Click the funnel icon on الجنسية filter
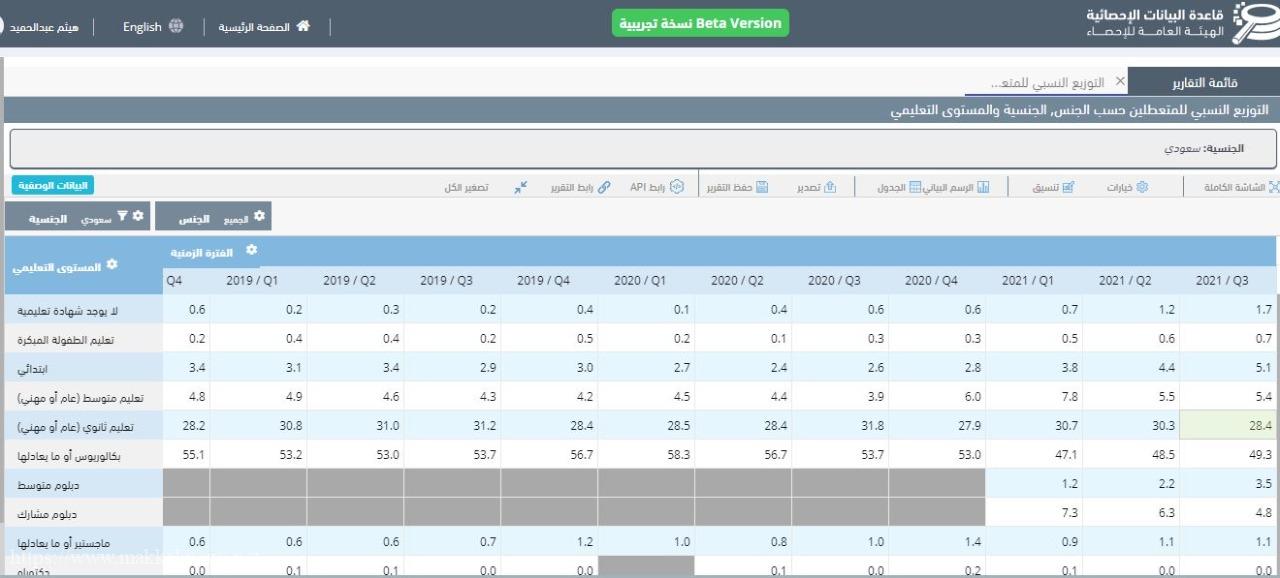Viewport: 1280px width, 578px height. (x=123, y=217)
